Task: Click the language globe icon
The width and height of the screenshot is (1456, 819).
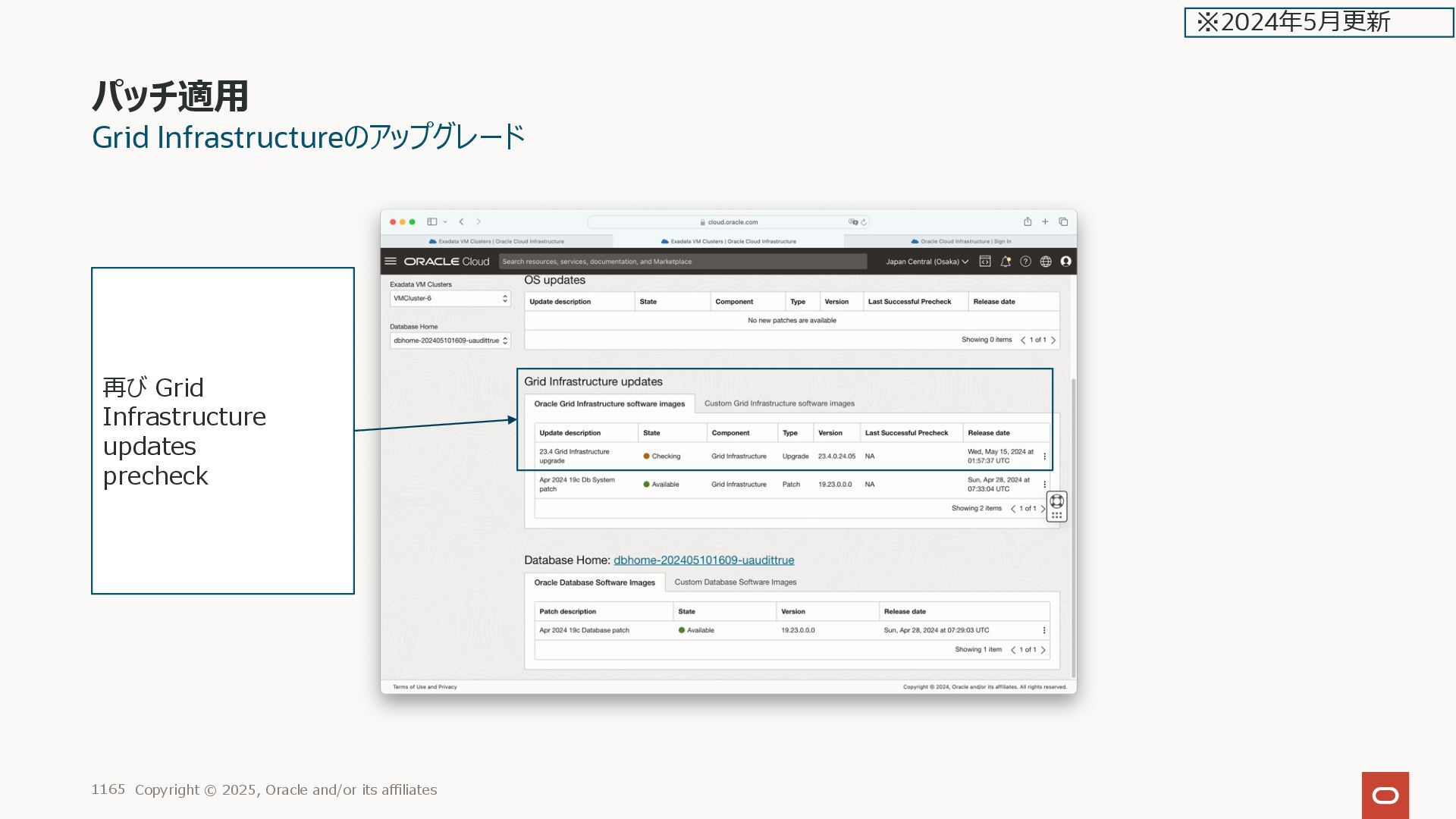Action: click(x=1046, y=261)
